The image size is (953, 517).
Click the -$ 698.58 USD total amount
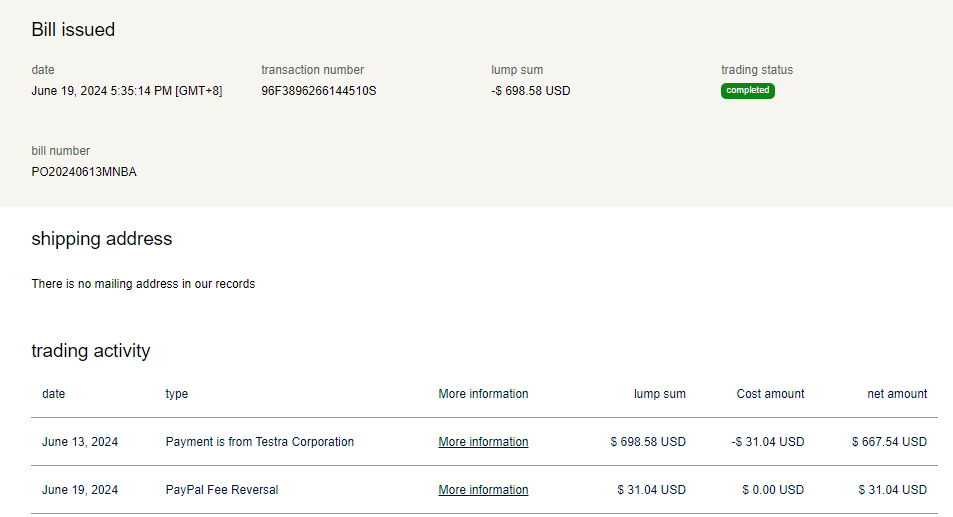tap(530, 91)
